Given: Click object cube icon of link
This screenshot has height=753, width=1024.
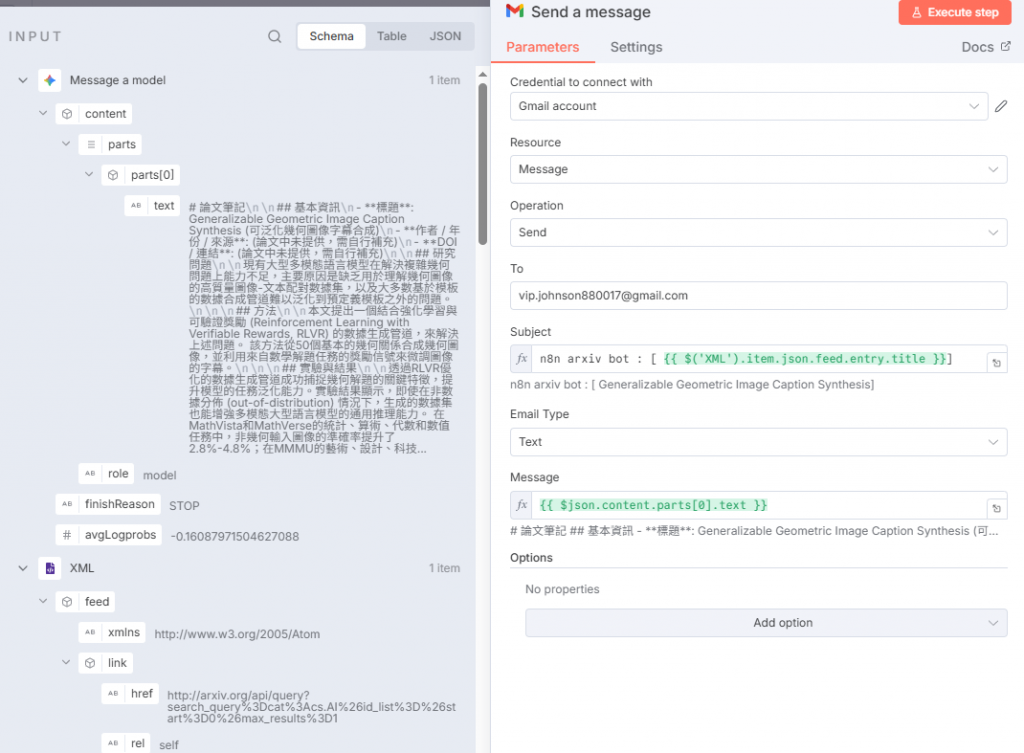Looking at the screenshot, I should coord(90,663).
